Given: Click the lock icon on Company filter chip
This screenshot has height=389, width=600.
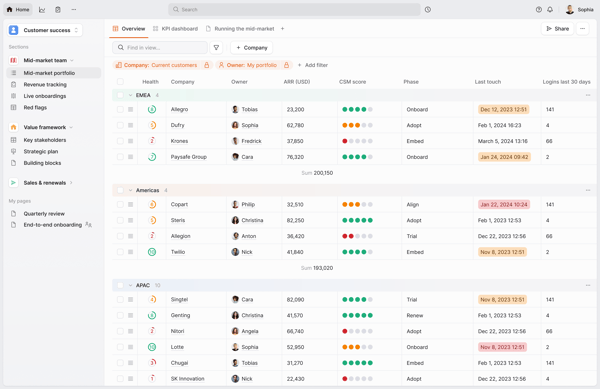Looking at the screenshot, I should (207, 65).
